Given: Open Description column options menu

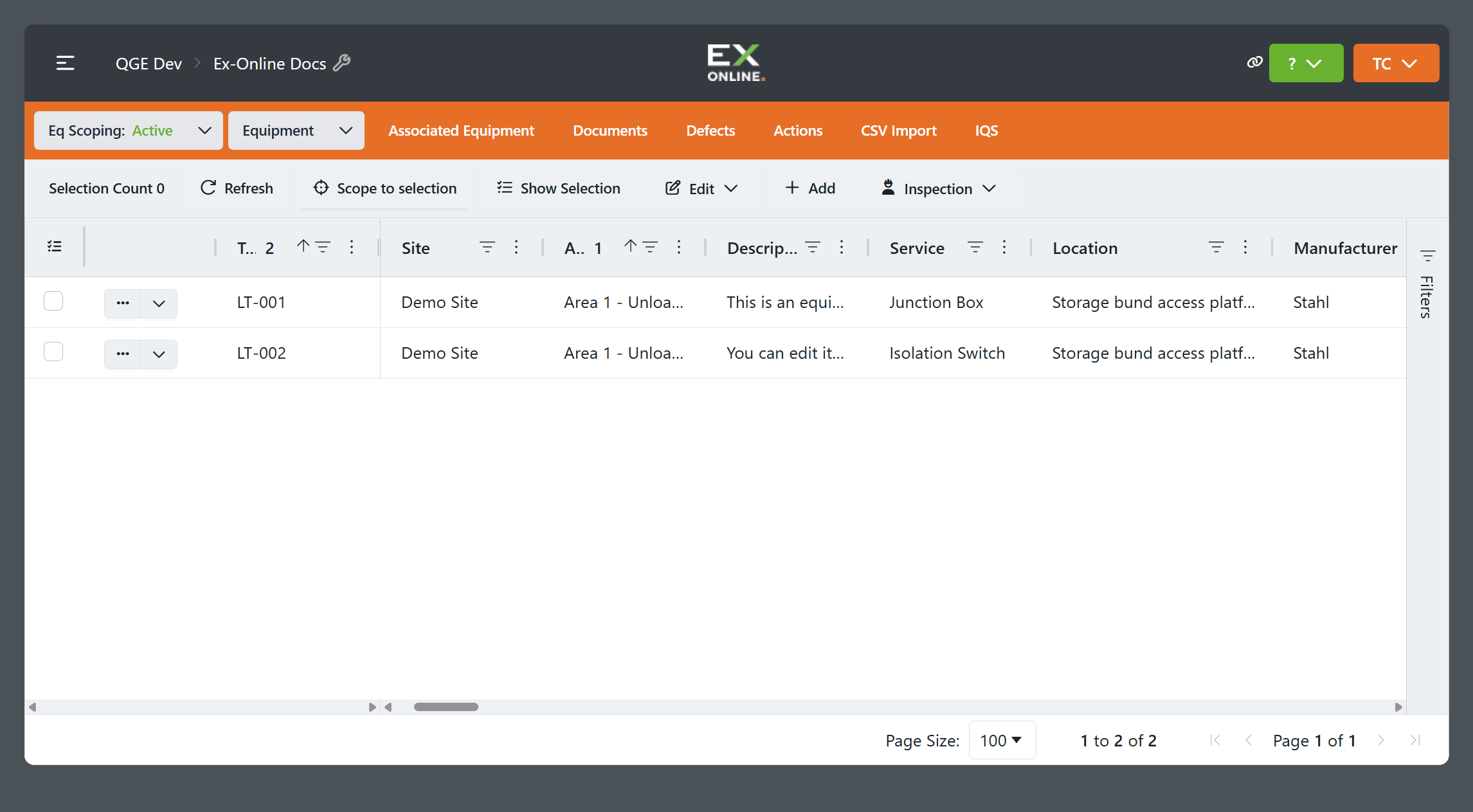Looking at the screenshot, I should (x=841, y=247).
